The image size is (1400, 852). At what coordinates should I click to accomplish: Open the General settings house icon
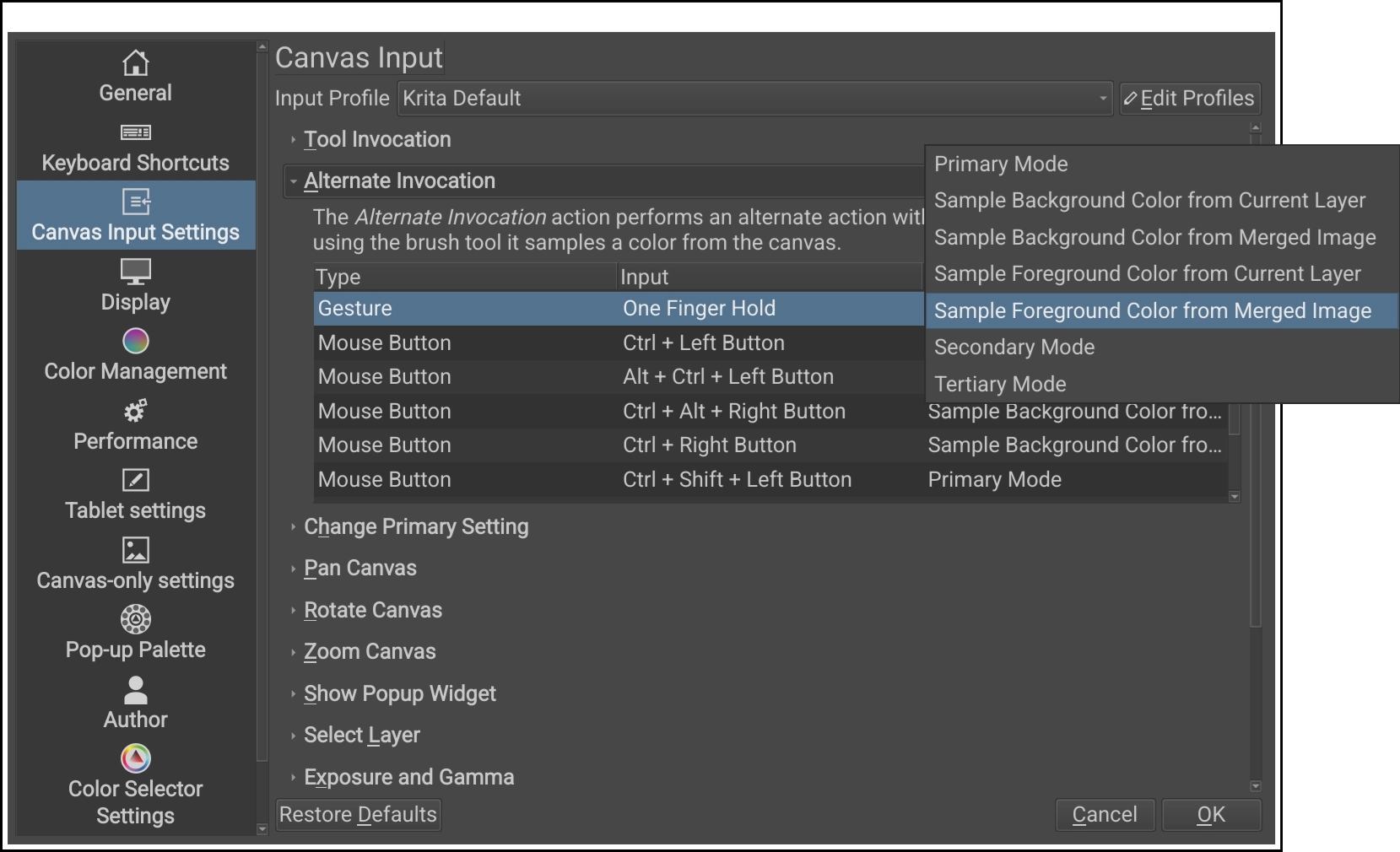(135, 63)
